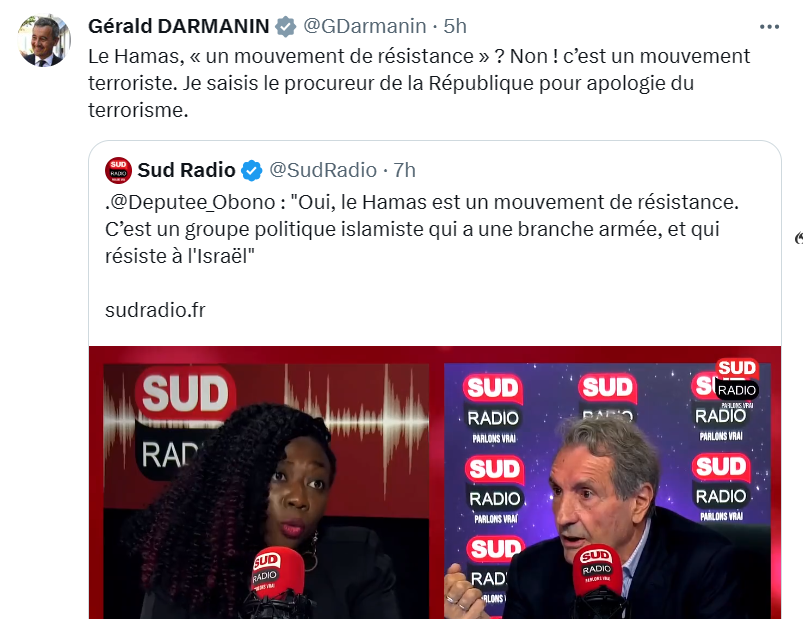Click the verified badge next to Gérald DARMANIN
This screenshot has height=619, width=803.
286,27
